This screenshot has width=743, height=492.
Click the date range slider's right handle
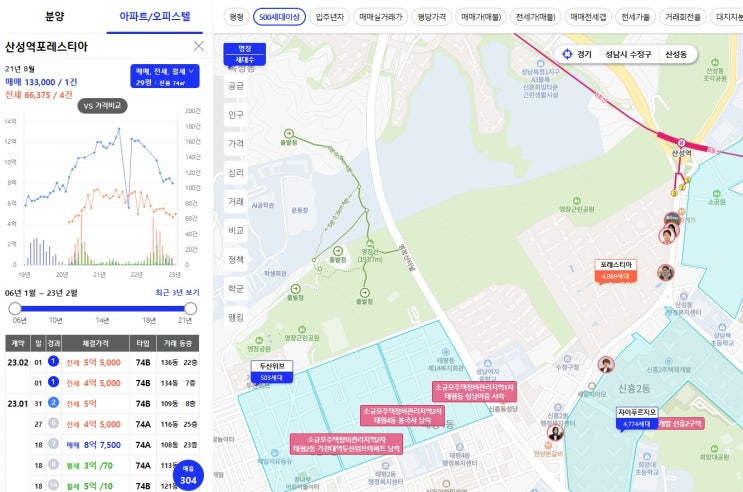(x=190, y=309)
